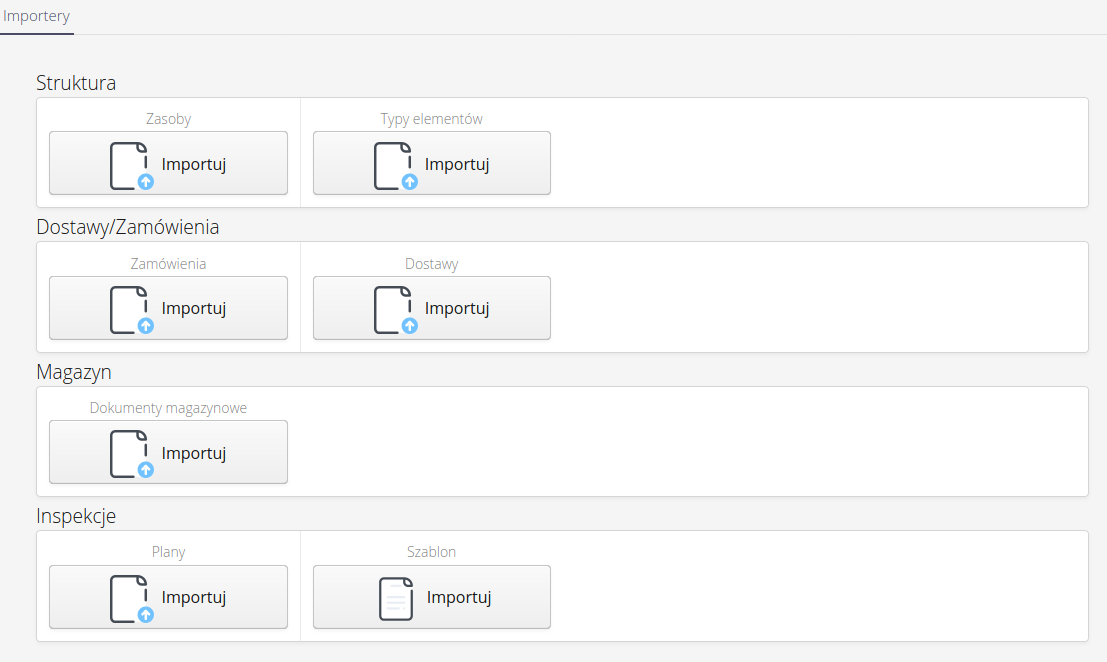The height and width of the screenshot is (662, 1107).
Task: Click the Inspekcje section heading
Action: 77,516
